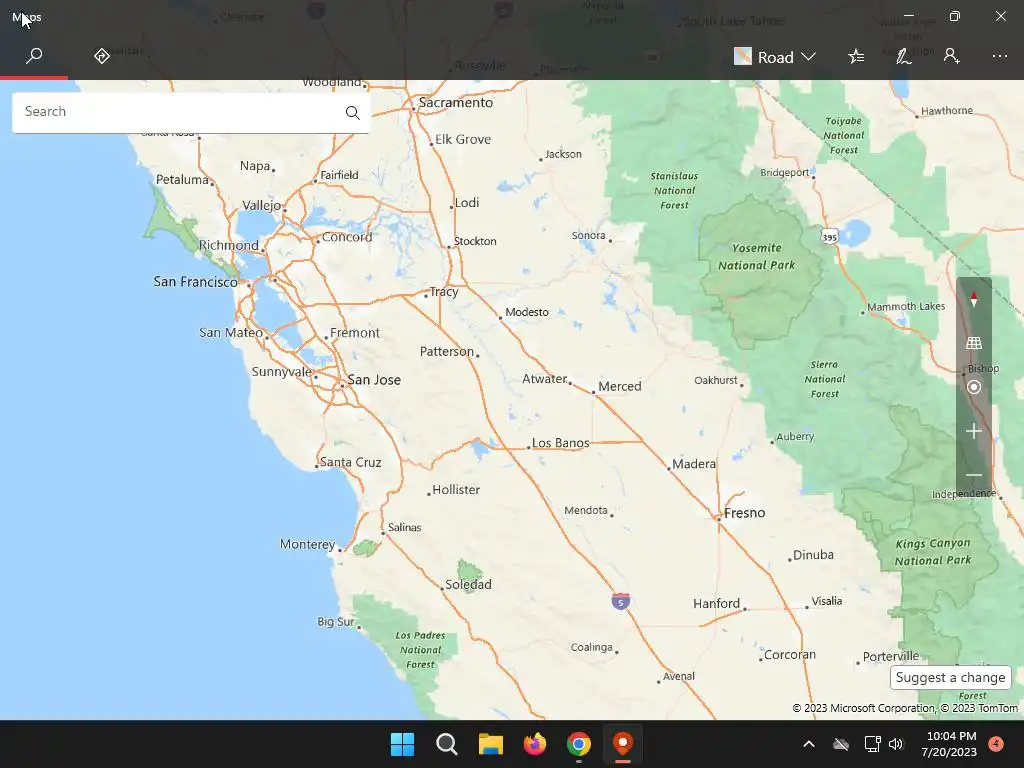Show hidden system tray icons chevron

pos(808,744)
